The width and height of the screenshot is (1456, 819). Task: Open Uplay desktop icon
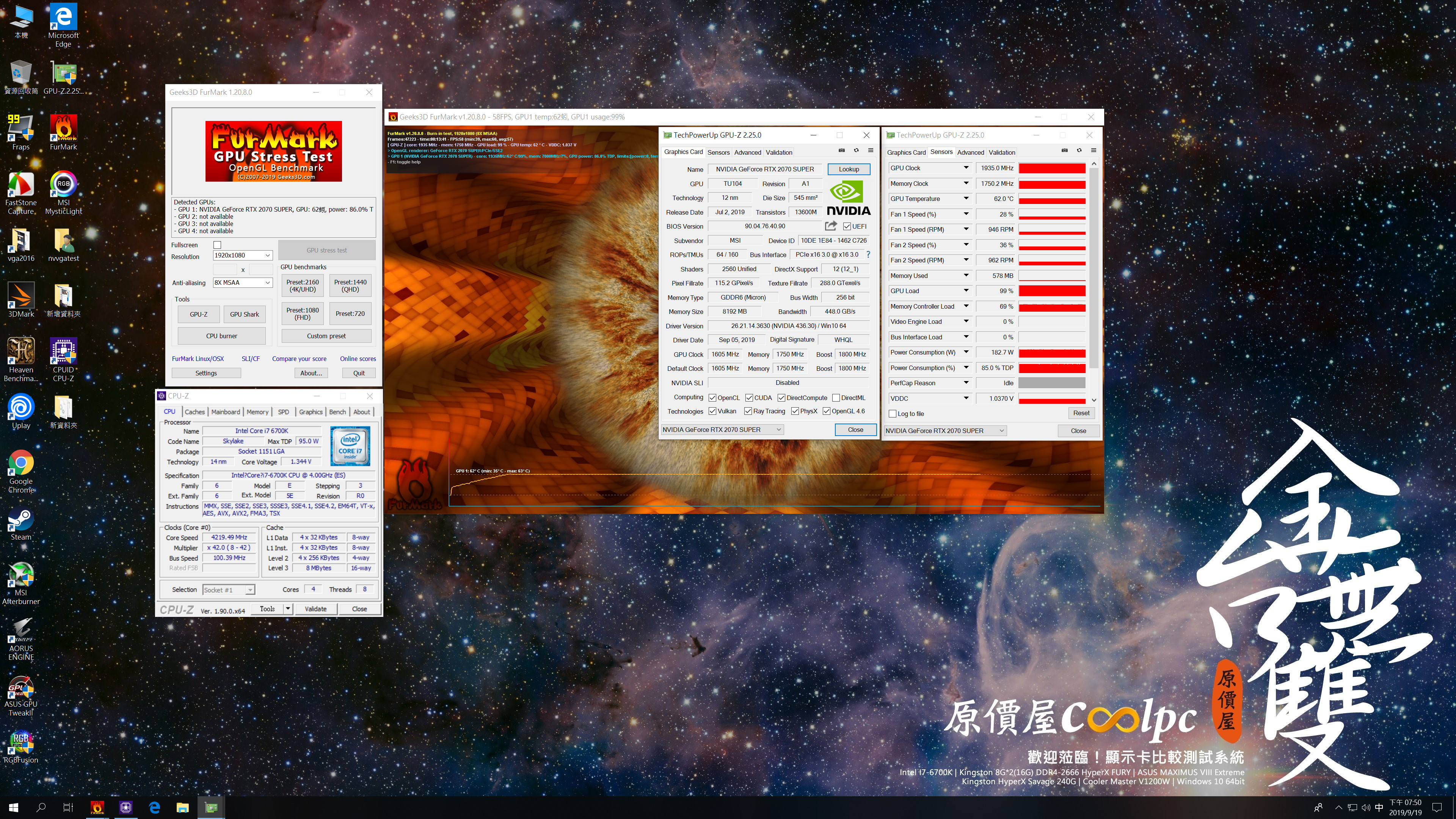(21, 411)
